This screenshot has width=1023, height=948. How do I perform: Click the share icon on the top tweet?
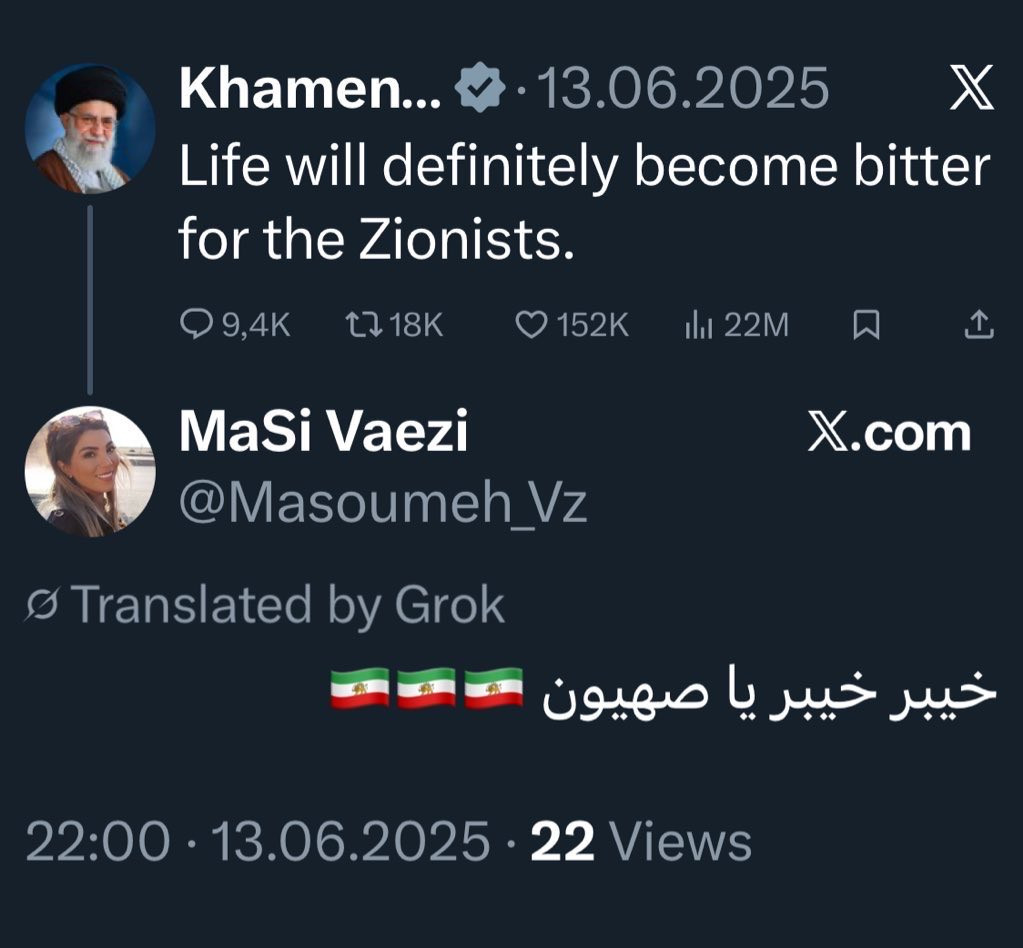coord(979,324)
